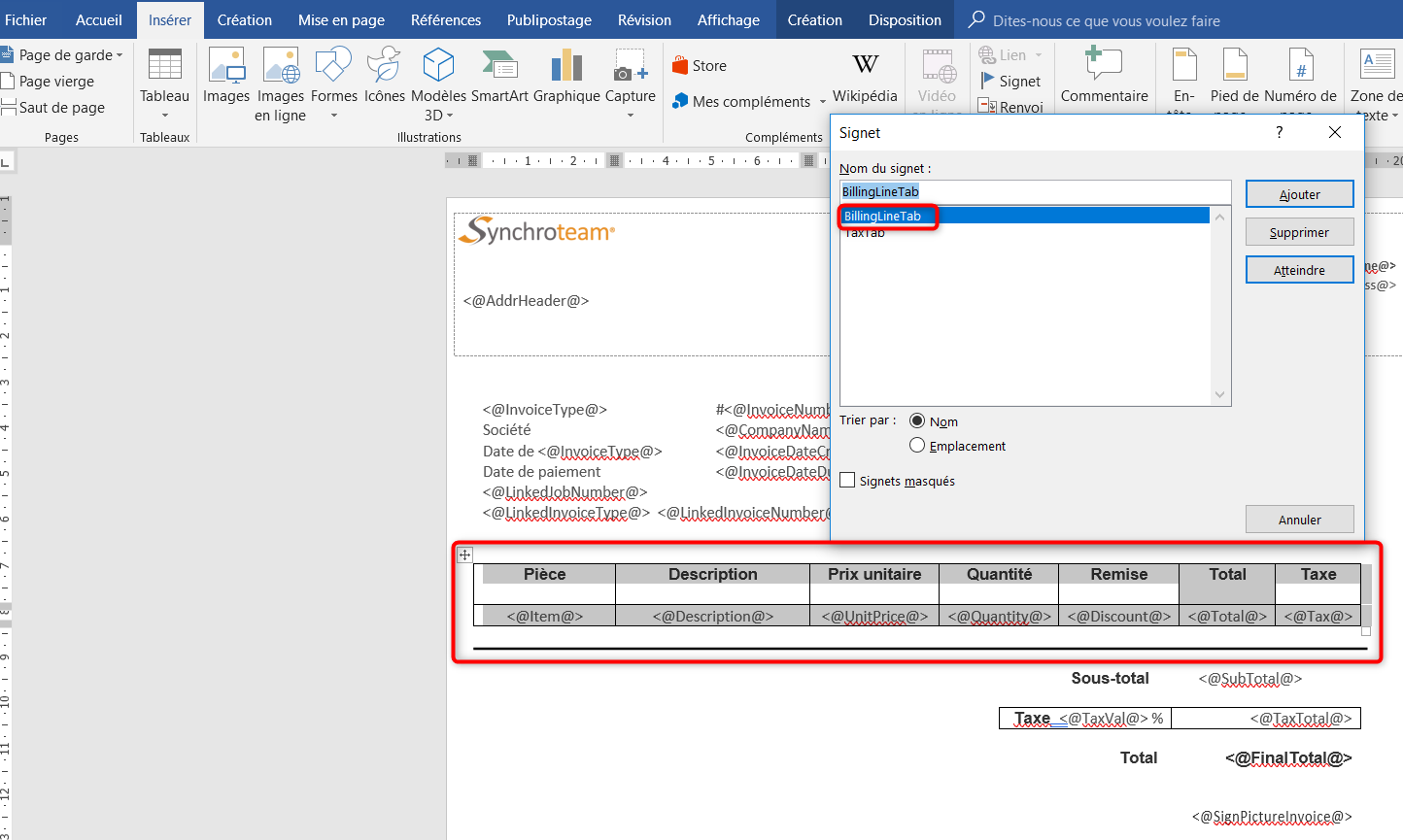Insert a Saut de page

pos(53,108)
